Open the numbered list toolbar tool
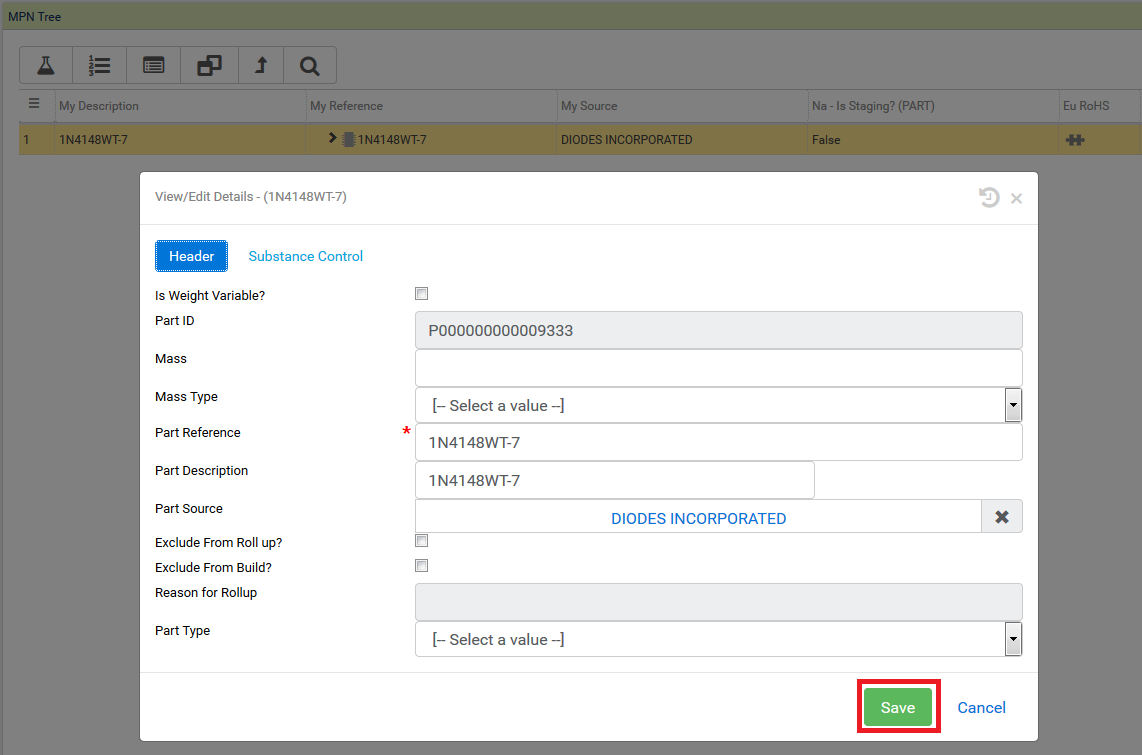Viewport: 1142px width, 755px height. coord(99,64)
